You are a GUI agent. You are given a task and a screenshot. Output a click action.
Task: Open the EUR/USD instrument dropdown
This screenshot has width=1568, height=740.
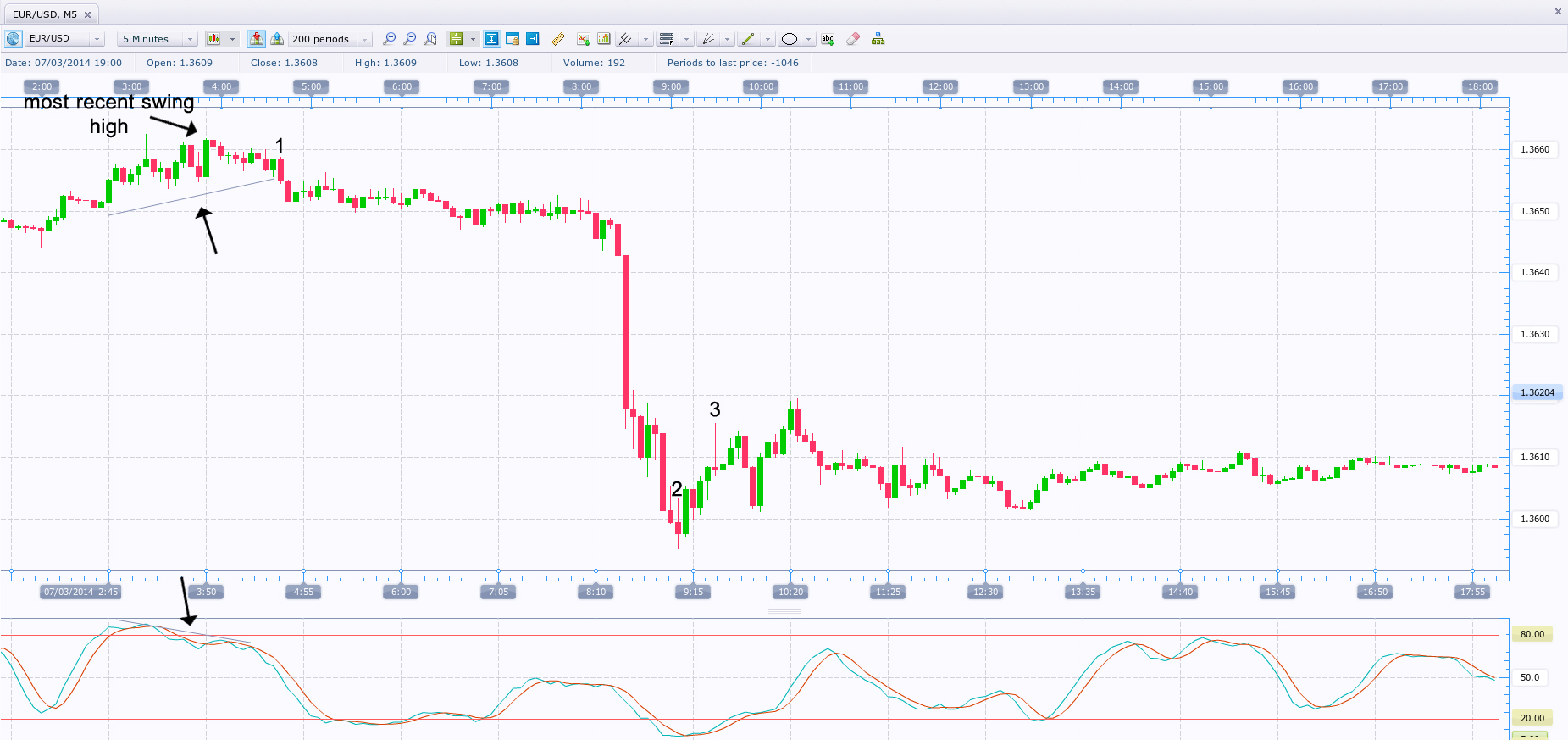point(97,39)
